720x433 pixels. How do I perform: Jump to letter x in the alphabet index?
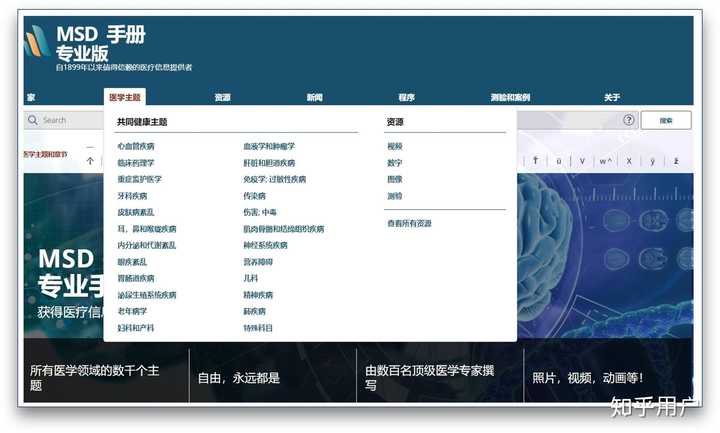(x=629, y=161)
